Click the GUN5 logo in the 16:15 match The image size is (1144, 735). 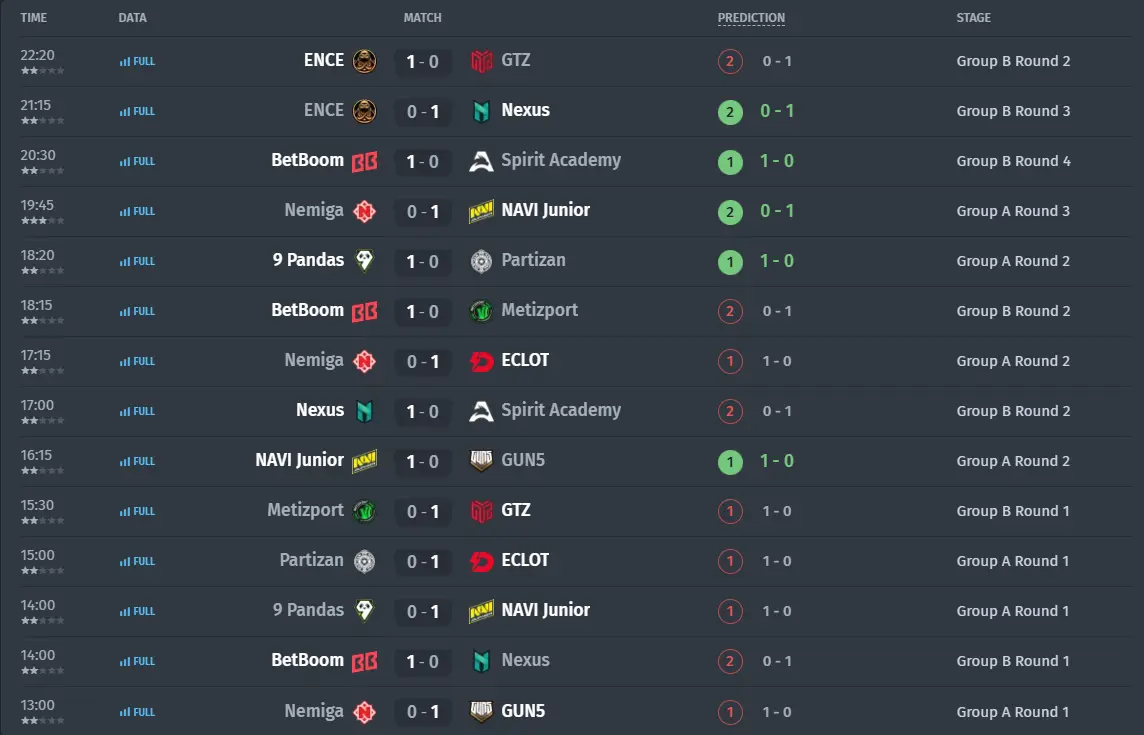pos(481,461)
